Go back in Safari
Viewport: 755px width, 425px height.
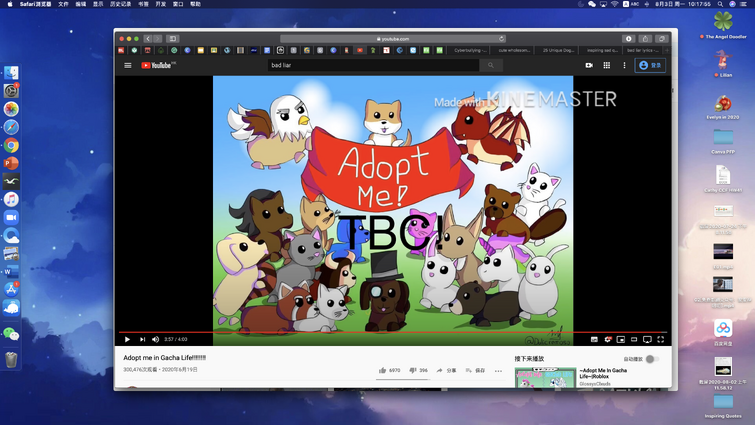tap(148, 39)
